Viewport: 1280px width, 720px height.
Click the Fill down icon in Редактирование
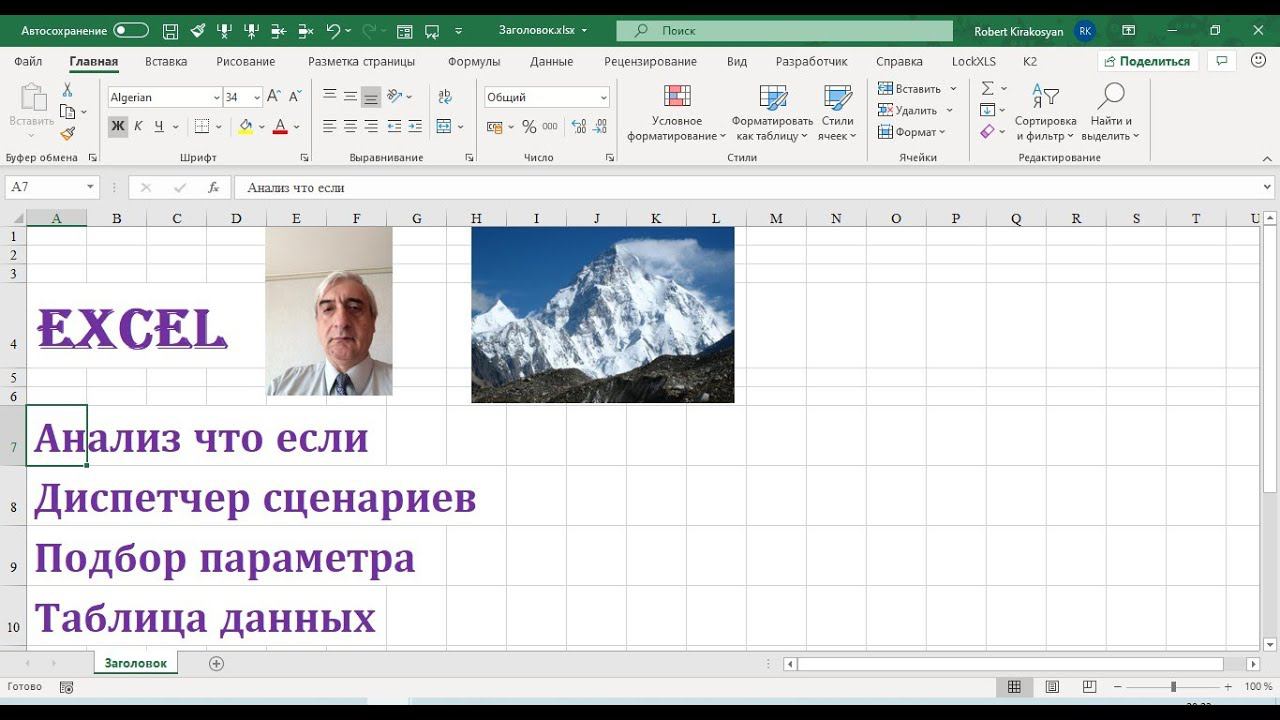(x=988, y=110)
